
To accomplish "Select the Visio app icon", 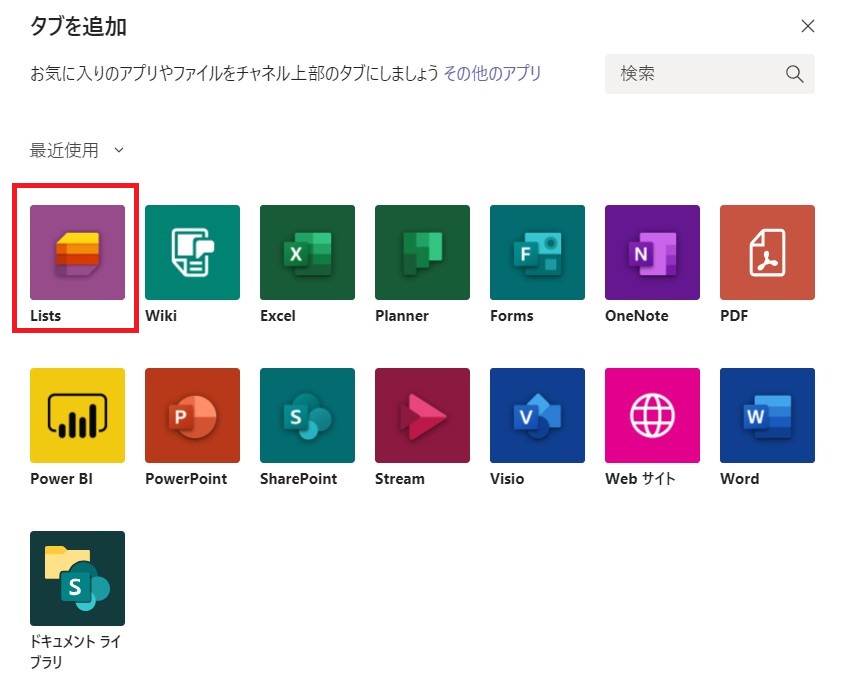I will coord(537,416).
